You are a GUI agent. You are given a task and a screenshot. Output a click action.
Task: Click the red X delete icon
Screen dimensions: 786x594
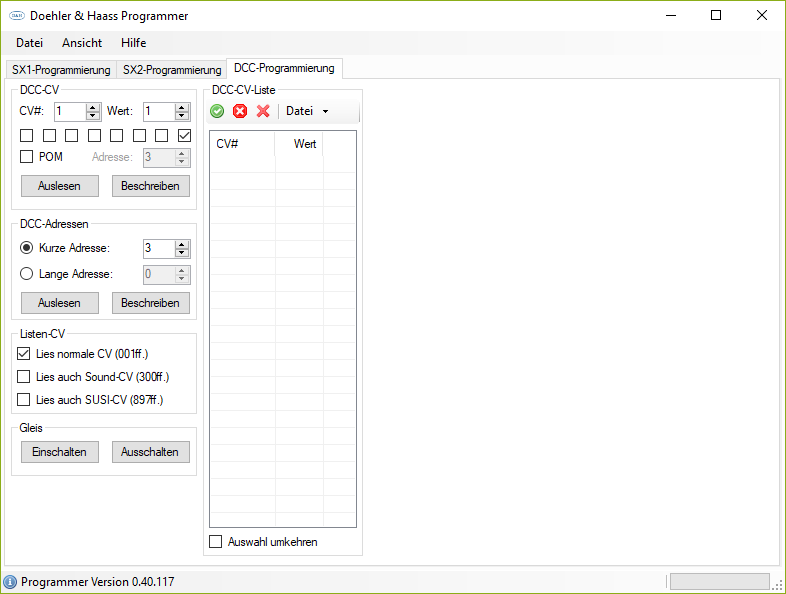pos(263,111)
